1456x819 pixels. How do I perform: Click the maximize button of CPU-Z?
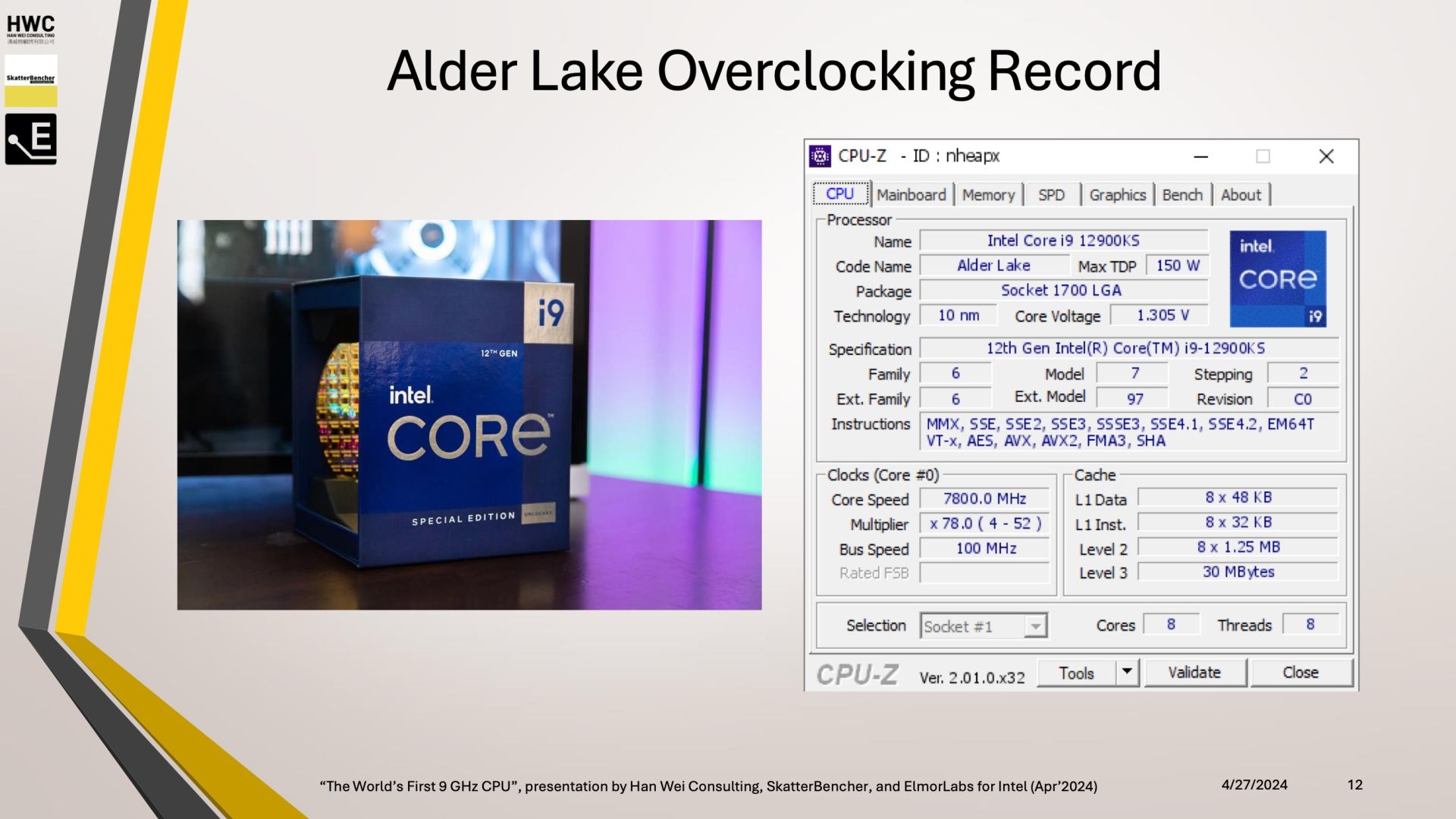point(1263,156)
